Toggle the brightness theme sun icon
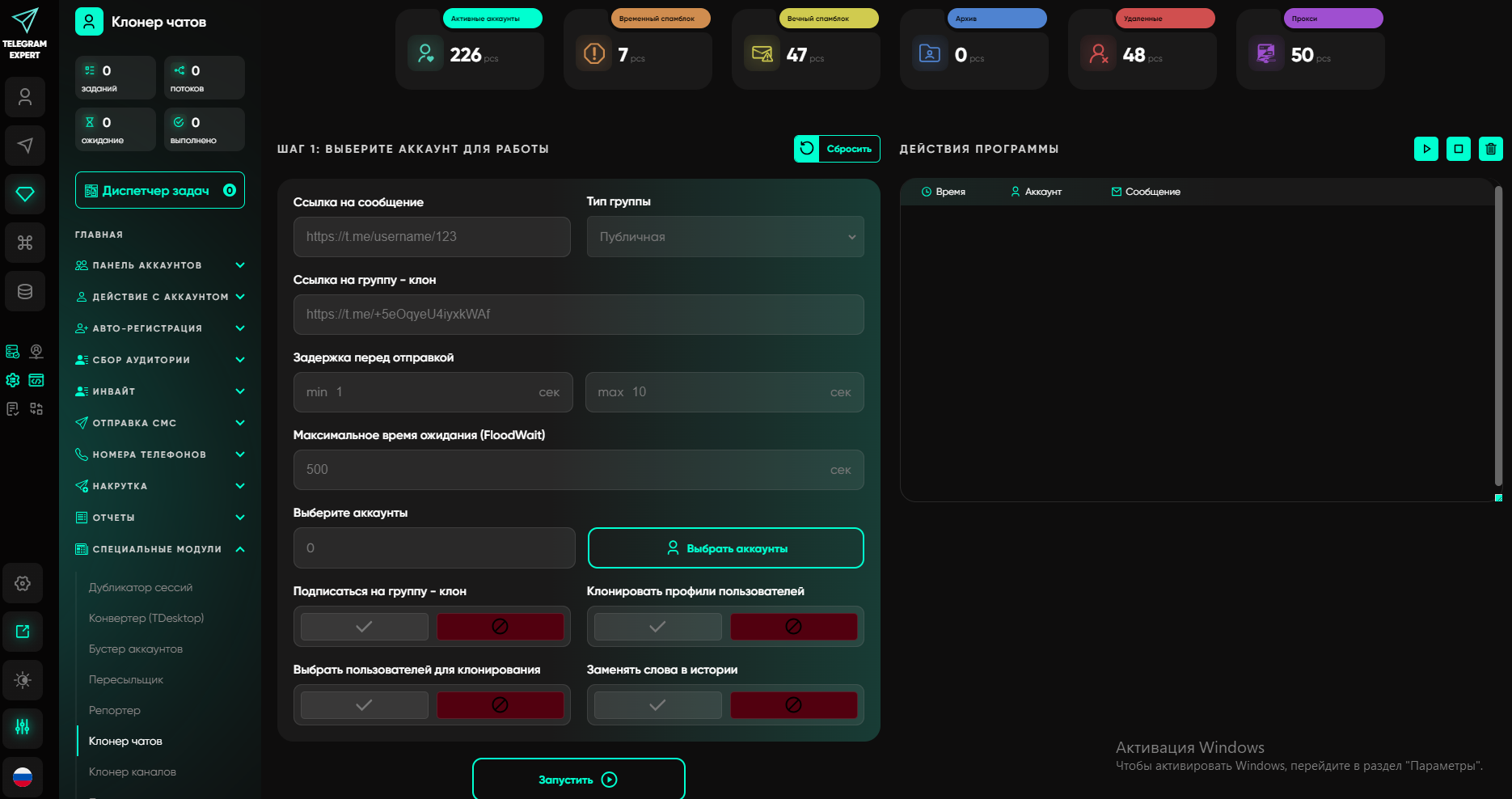The width and height of the screenshot is (1512, 799). pos(23,680)
